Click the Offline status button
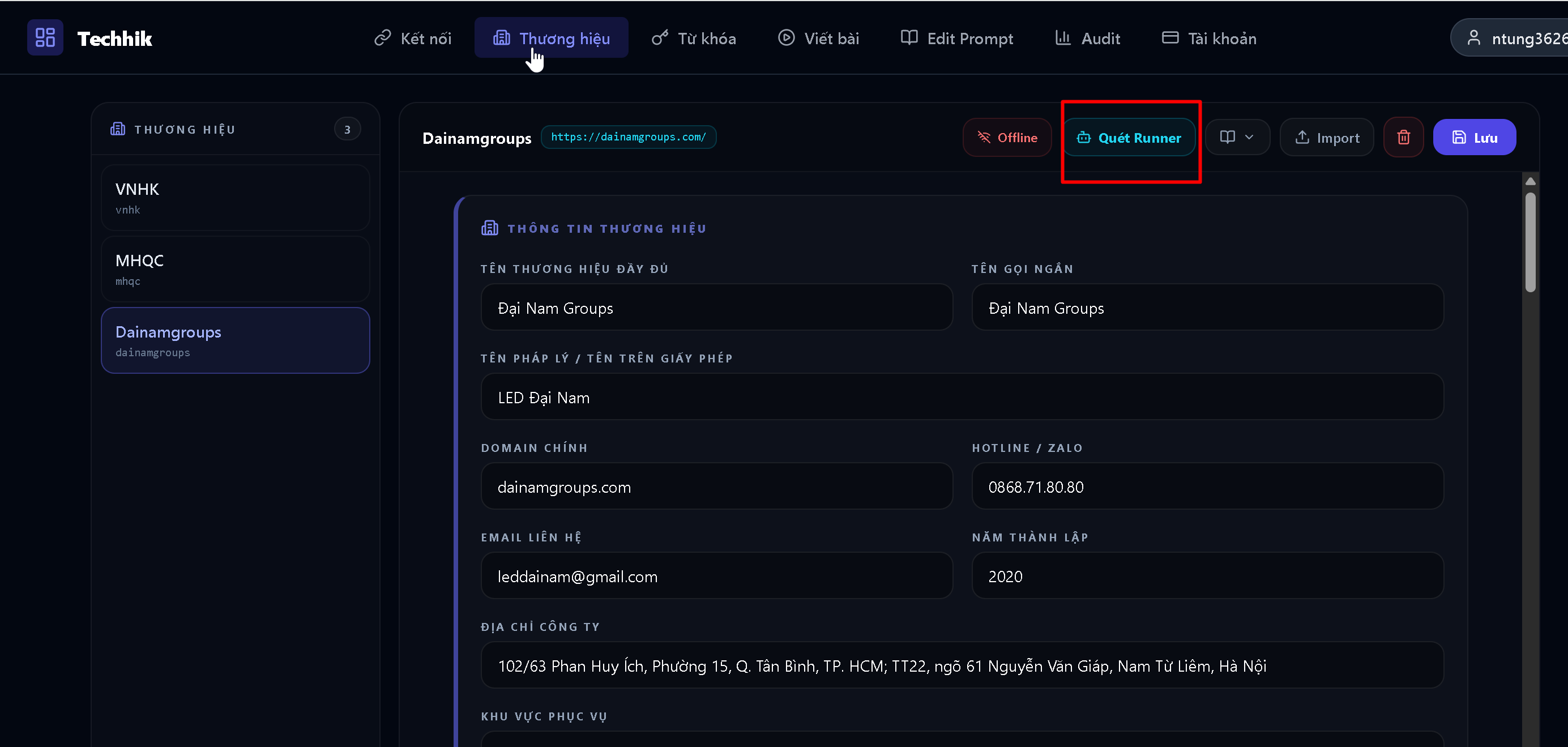Screen dimensions: 1568x747 tap(1007, 138)
